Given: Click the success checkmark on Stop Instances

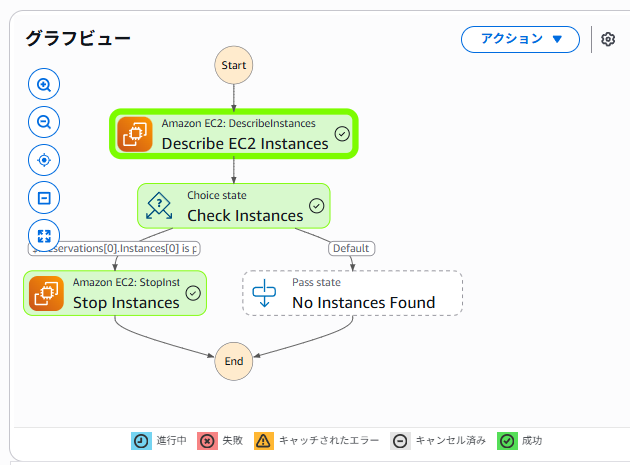Looking at the screenshot, I should (x=193, y=293).
